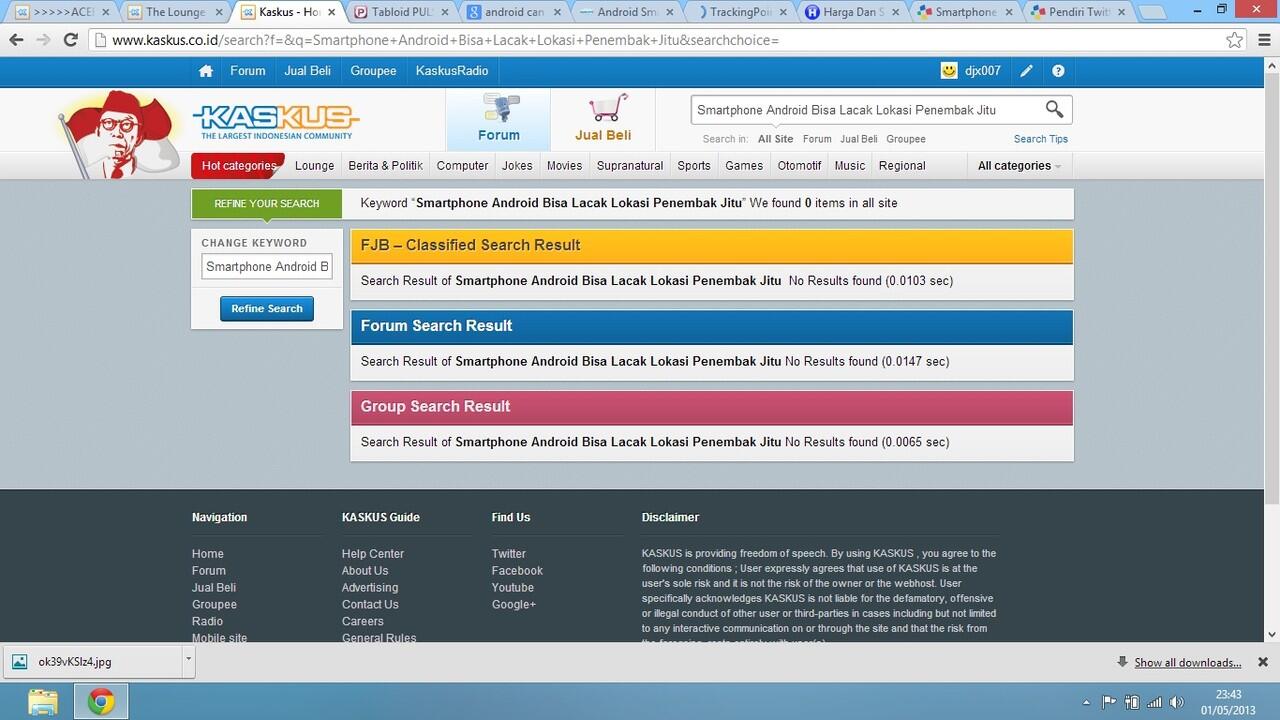The image size is (1280, 720).
Task: Click the Kaskus home icon
Action: 206,71
